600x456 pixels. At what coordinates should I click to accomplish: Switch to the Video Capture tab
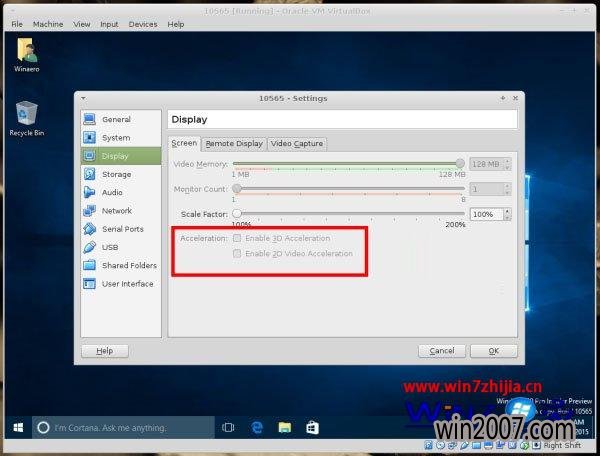point(297,144)
